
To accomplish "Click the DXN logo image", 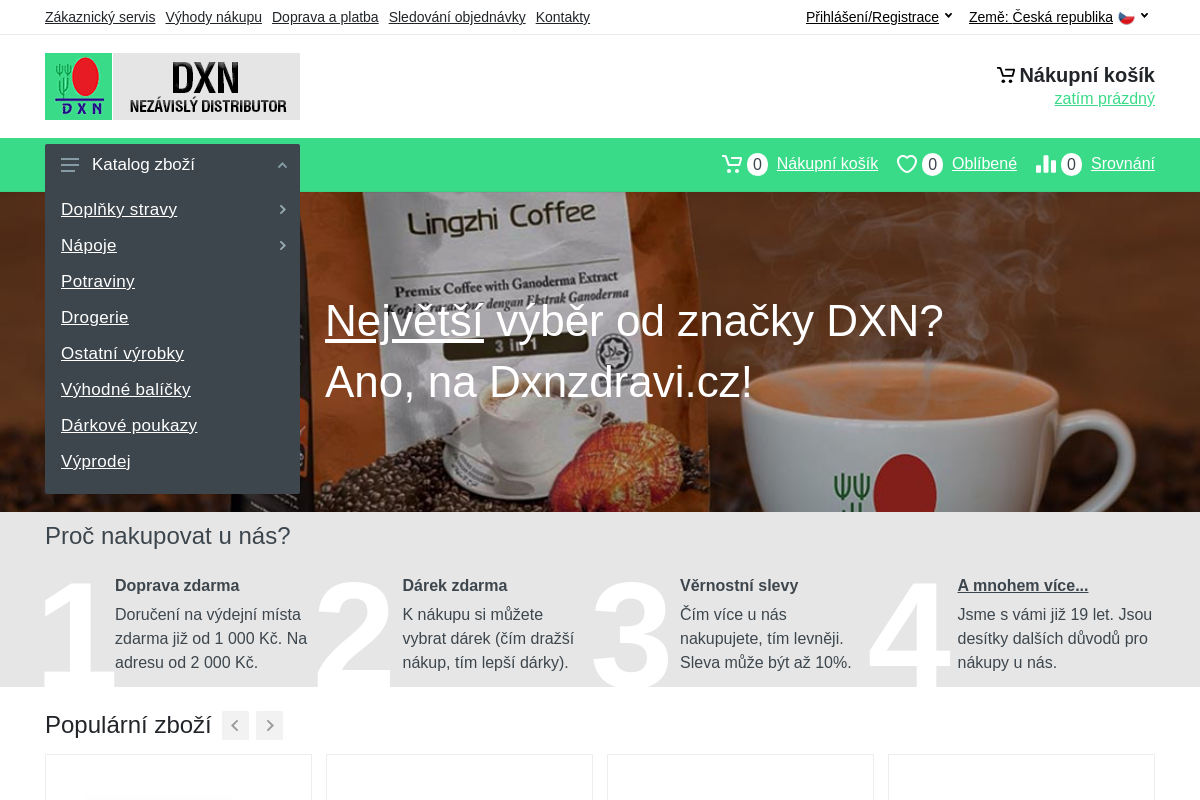I will pyautogui.click(x=172, y=86).
